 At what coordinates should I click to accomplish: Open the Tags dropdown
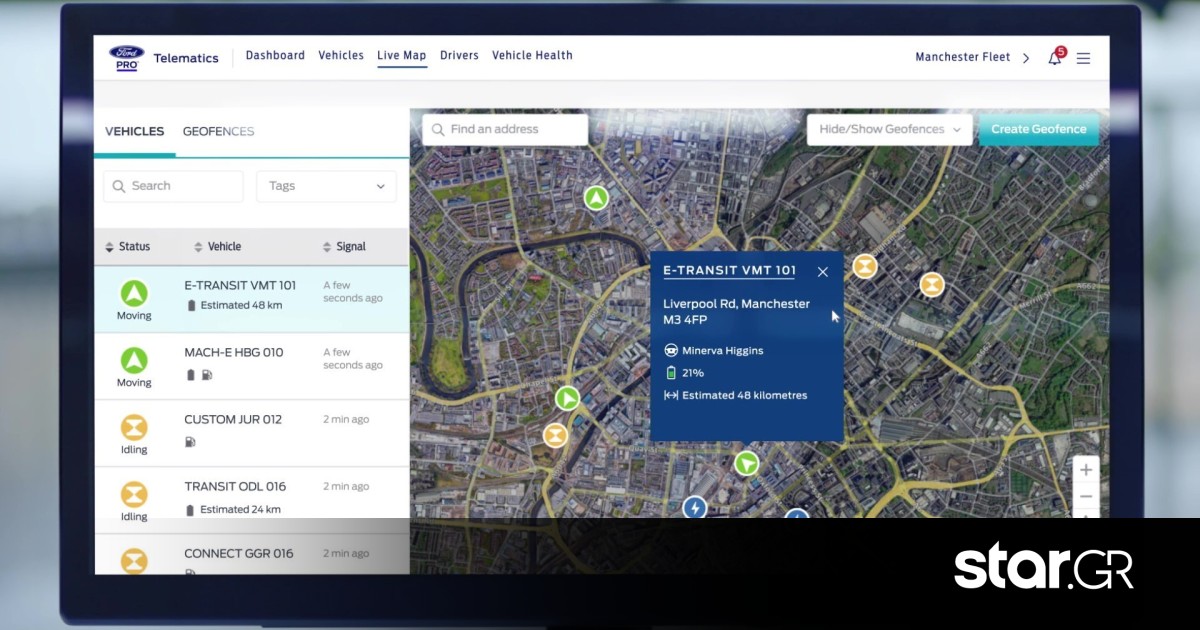point(326,186)
